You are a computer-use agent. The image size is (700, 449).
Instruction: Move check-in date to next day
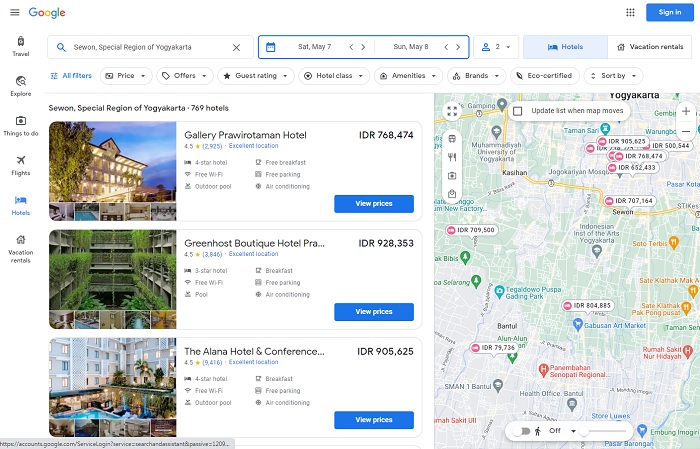pos(363,47)
